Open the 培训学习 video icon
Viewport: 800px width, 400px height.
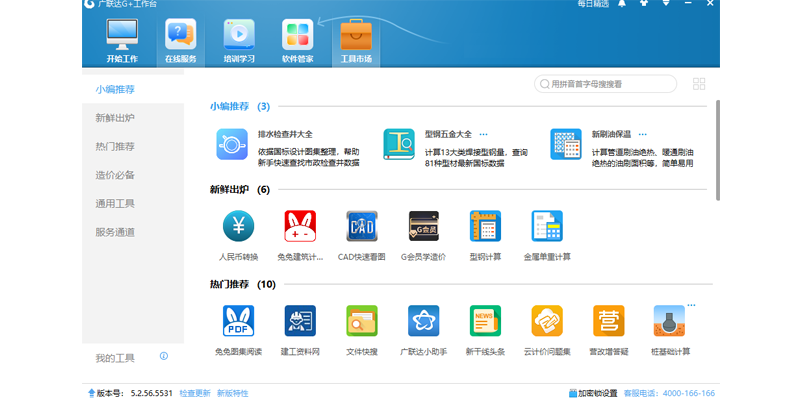(239, 34)
